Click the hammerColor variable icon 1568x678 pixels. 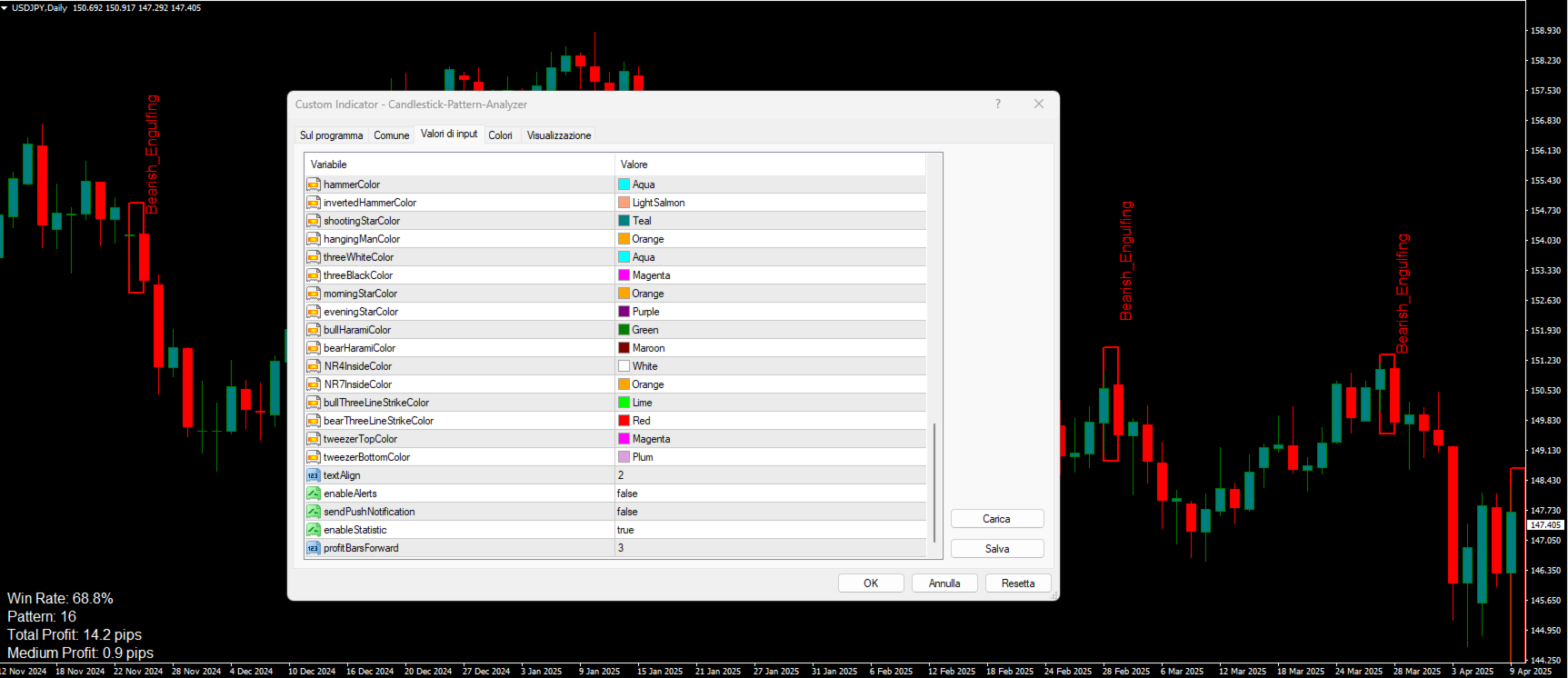[x=313, y=184]
